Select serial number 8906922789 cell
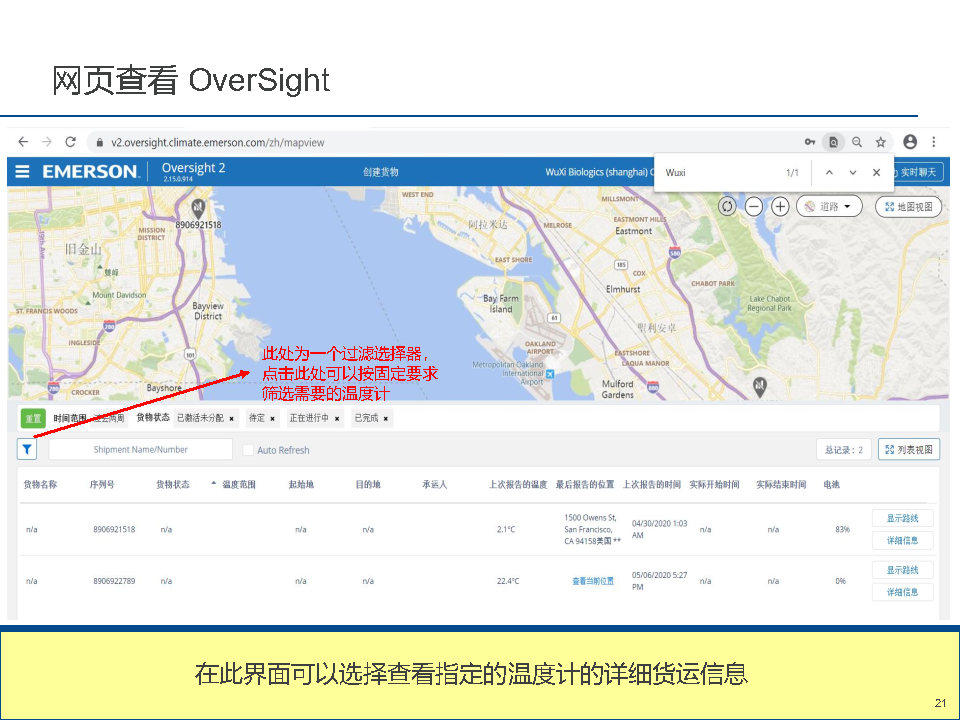The width and height of the screenshot is (960, 720). coord(114,581)
